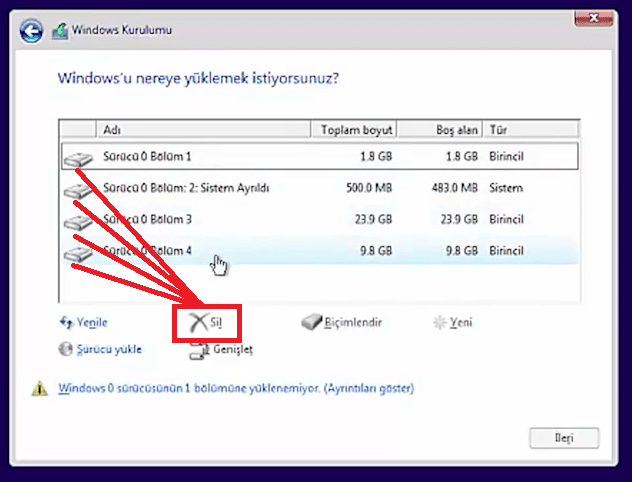Click the Sürücü yükle disc icon
Screen dimensions: 632x482
(x=66, y=349)
